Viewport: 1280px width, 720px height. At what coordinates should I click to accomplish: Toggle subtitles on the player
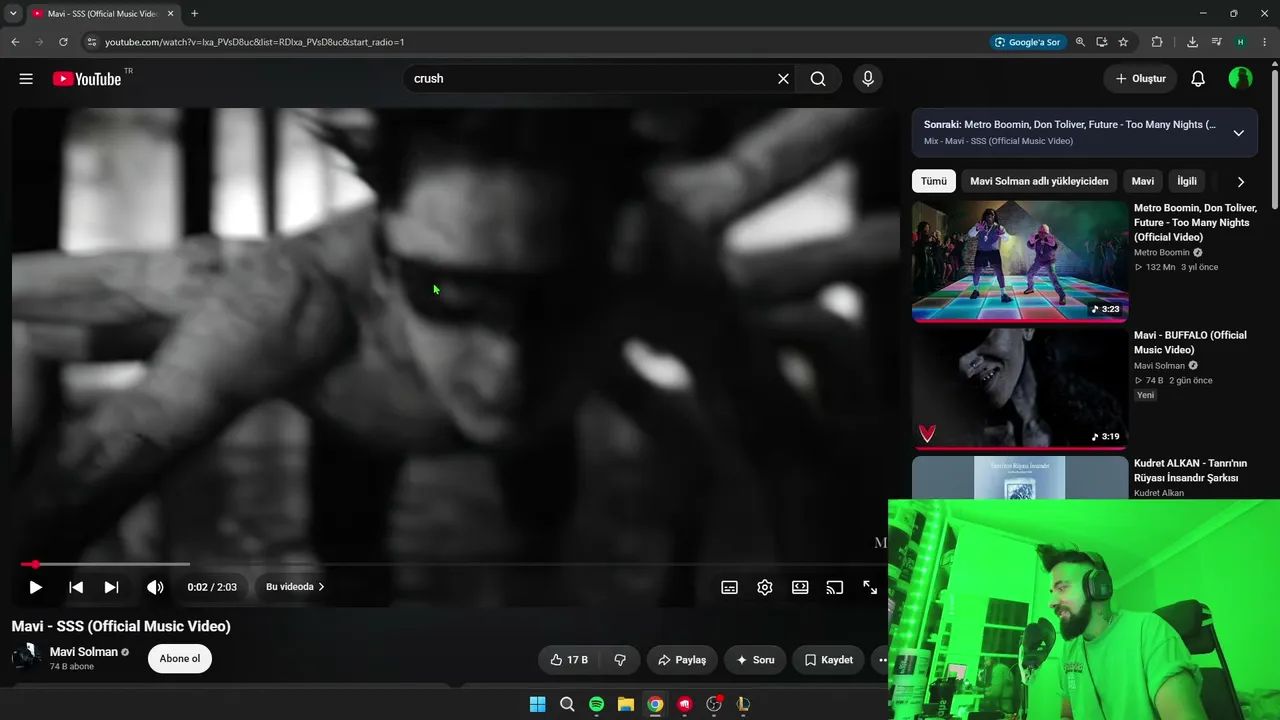730,587
